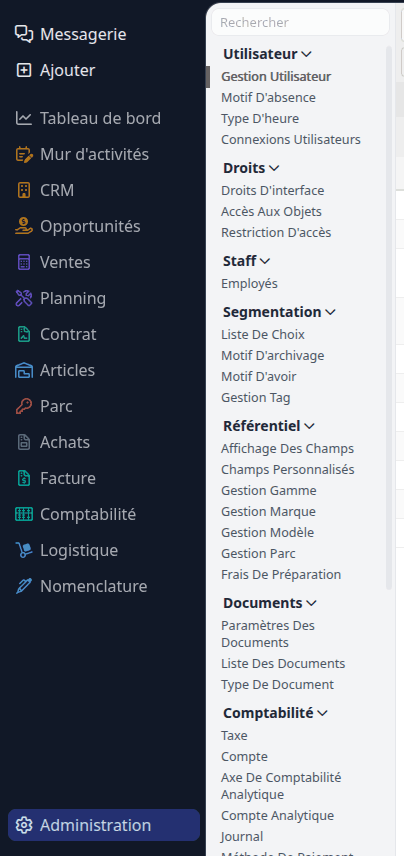
Task: Select the Mur d'activités calendar icon
Action: pyautogui.click(x=23, y=154)
